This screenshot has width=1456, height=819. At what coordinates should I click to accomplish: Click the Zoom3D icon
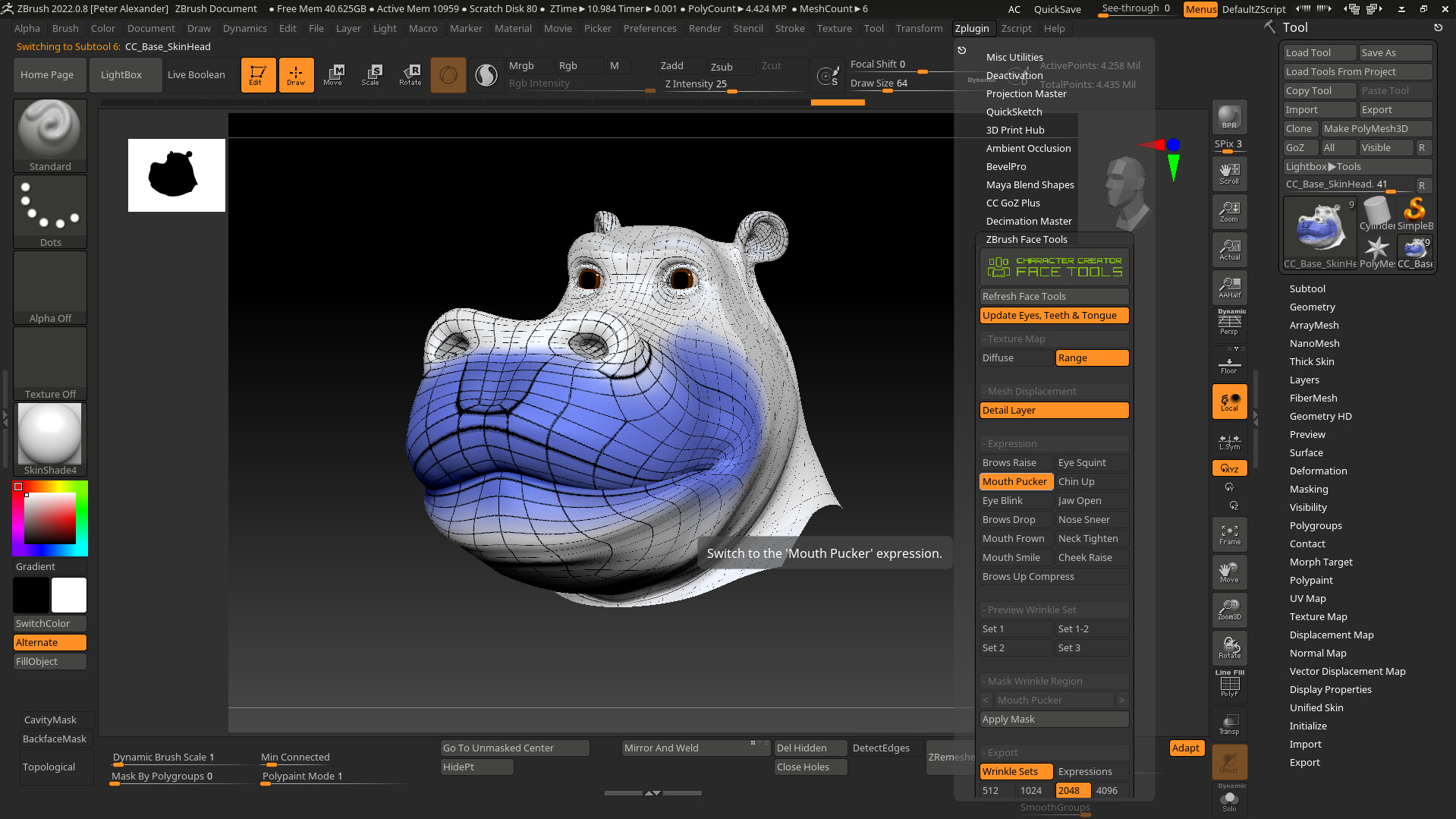click(x=1229, y=610)
